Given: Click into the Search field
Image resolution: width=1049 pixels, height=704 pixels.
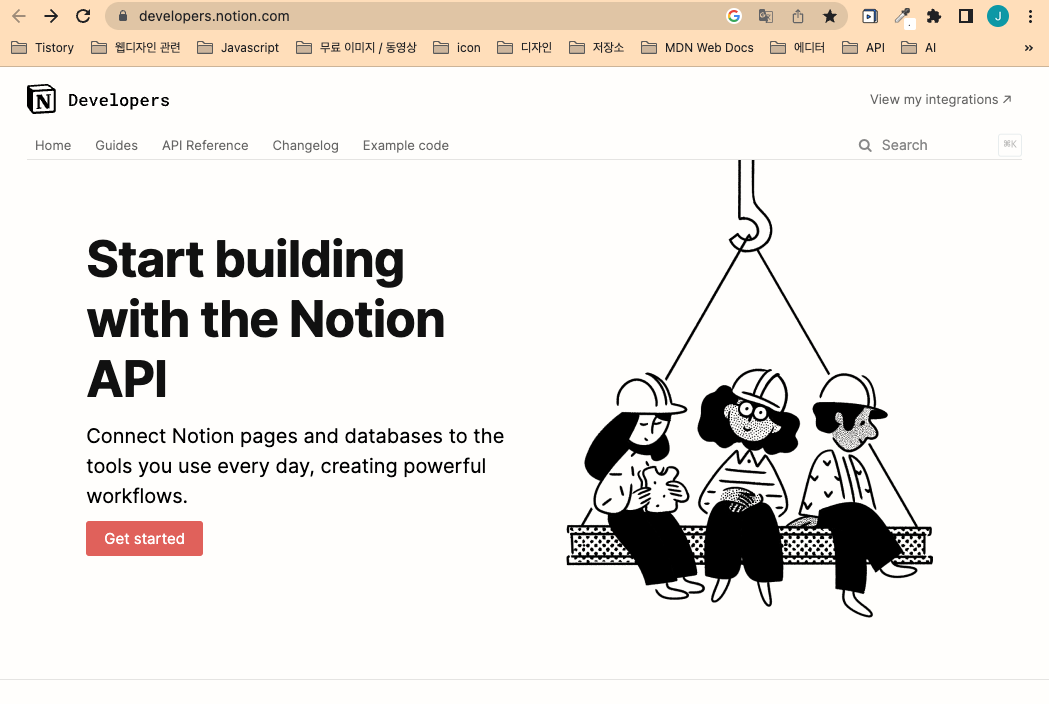Looking at the screenshot, I should click(937, 145).
